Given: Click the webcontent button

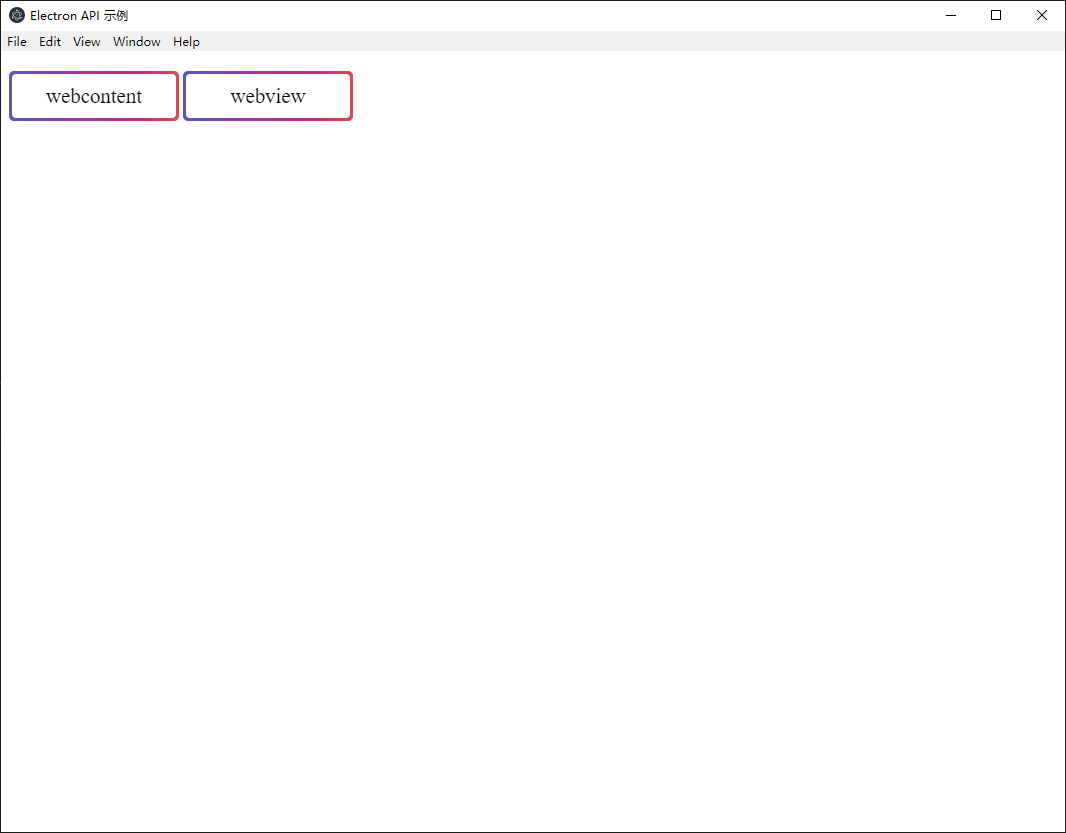Looking at the screenshot, I should [94, 96].
